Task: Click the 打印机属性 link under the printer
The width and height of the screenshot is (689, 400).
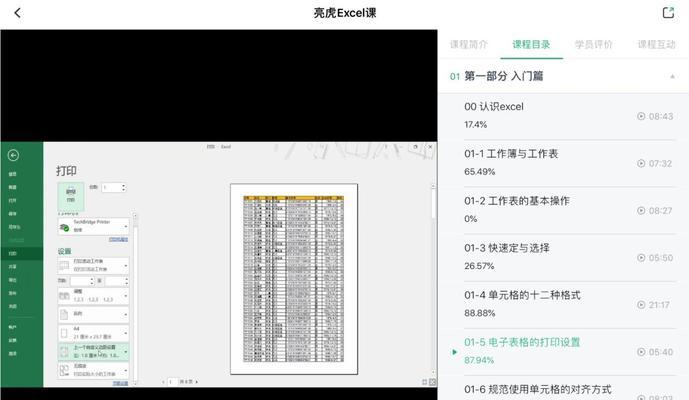Action: coord(118,240)
